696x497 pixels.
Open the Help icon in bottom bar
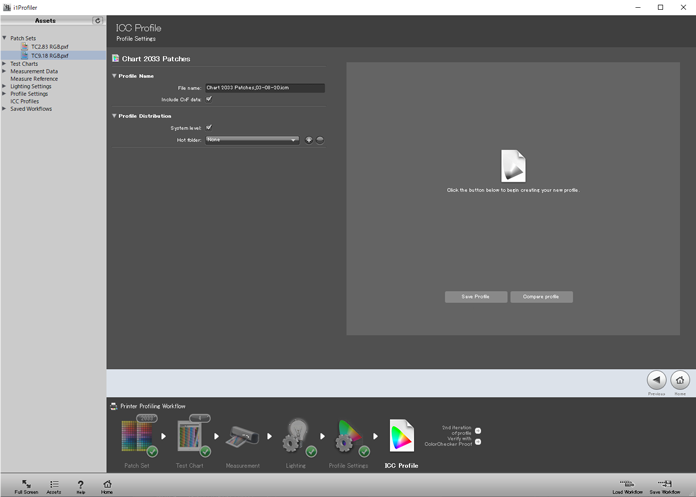click(81, 485)
